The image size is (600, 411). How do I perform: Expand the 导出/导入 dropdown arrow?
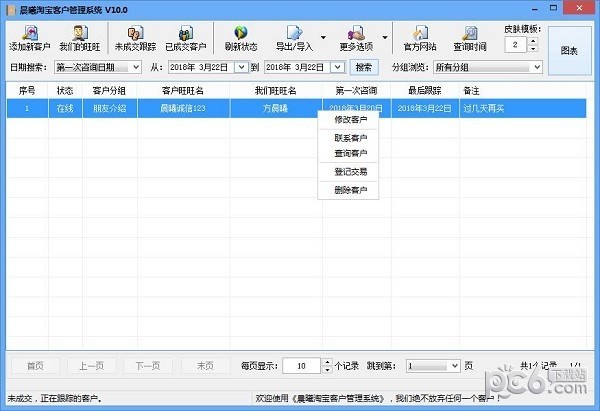point(323,38)
